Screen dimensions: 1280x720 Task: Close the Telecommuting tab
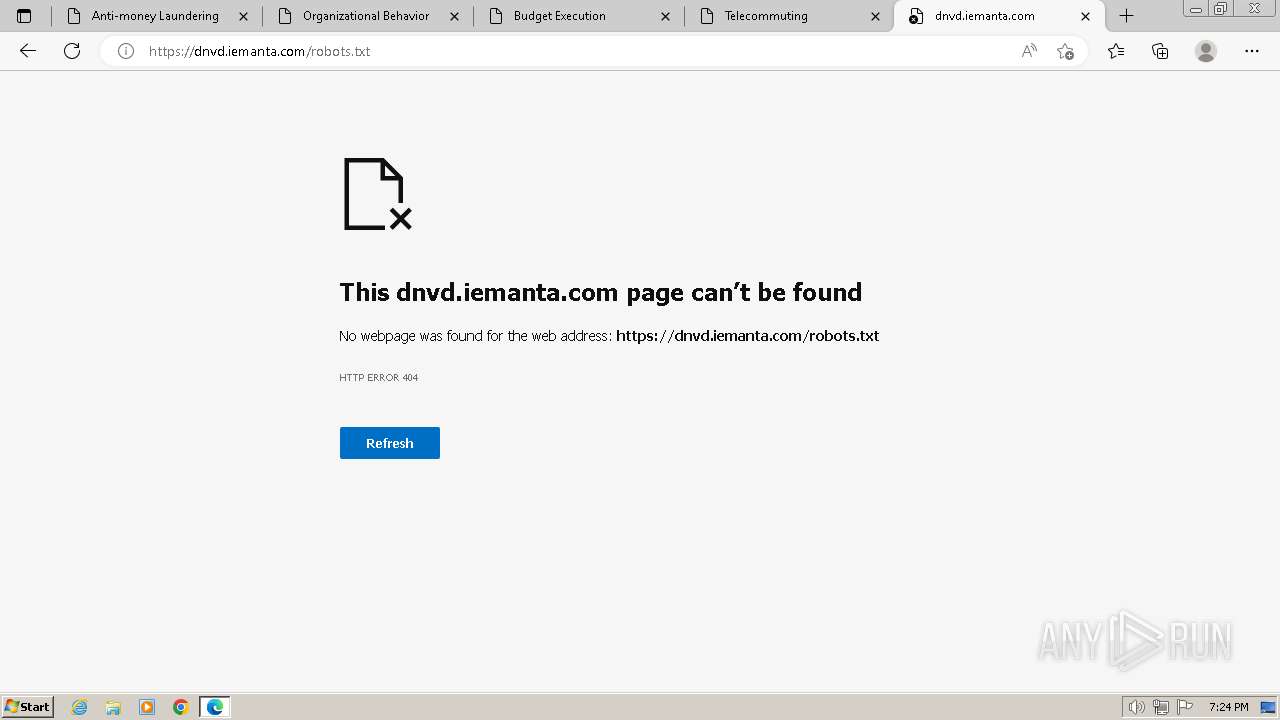[876, 16]
